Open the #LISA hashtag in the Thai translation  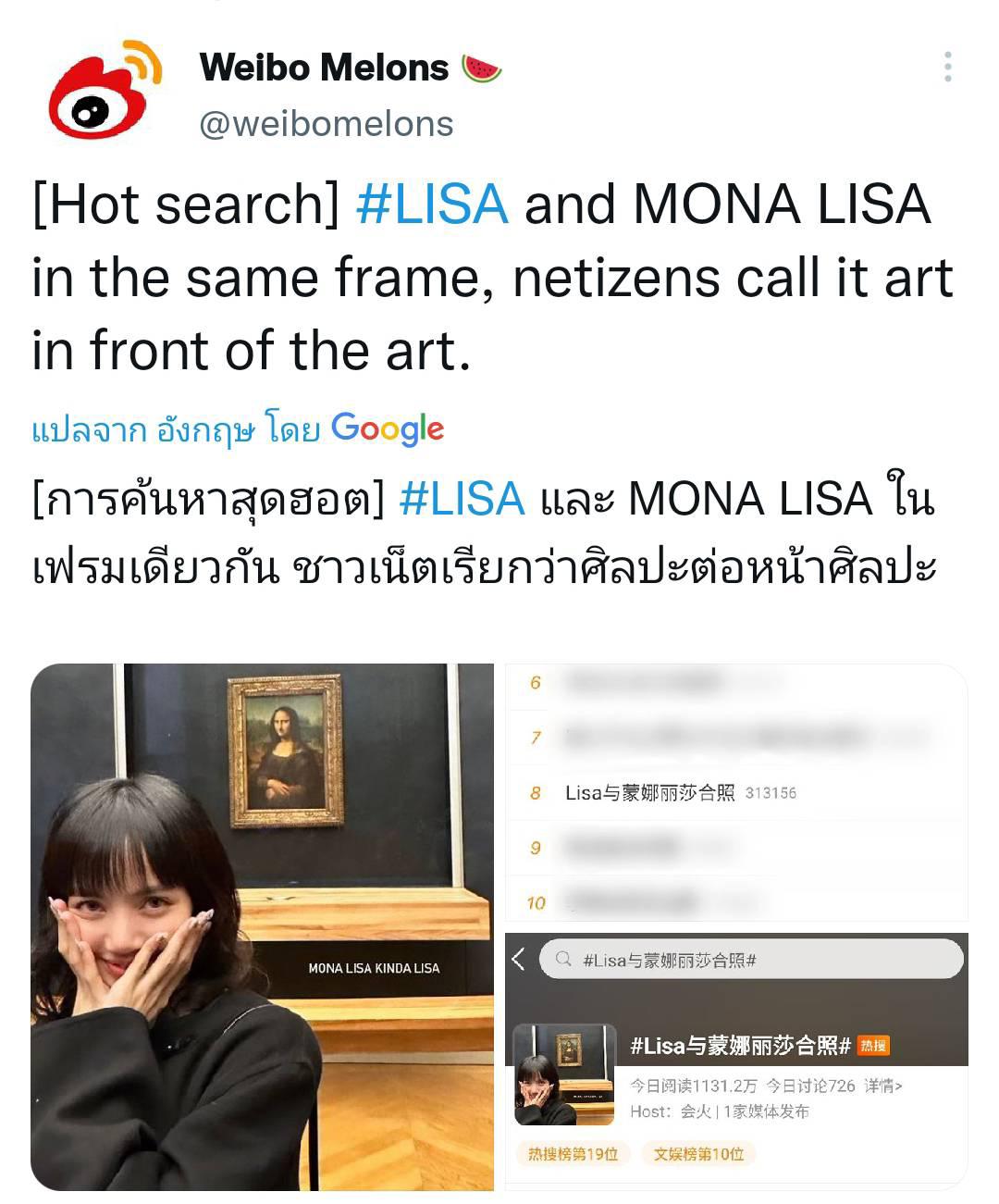tap(462, 498)
